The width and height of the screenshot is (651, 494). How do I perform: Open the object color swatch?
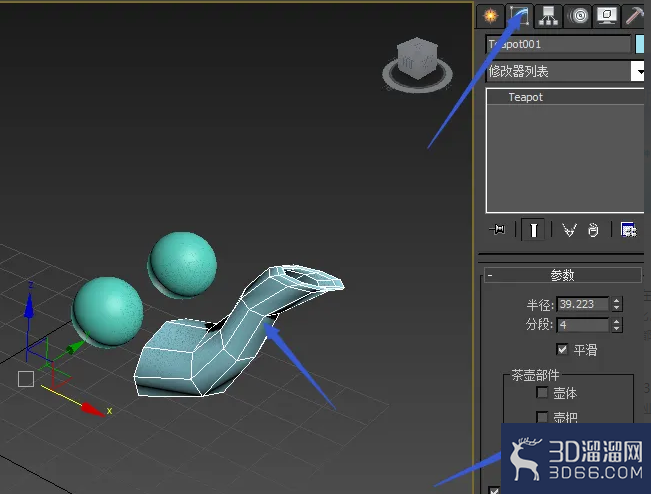(640, 44)
